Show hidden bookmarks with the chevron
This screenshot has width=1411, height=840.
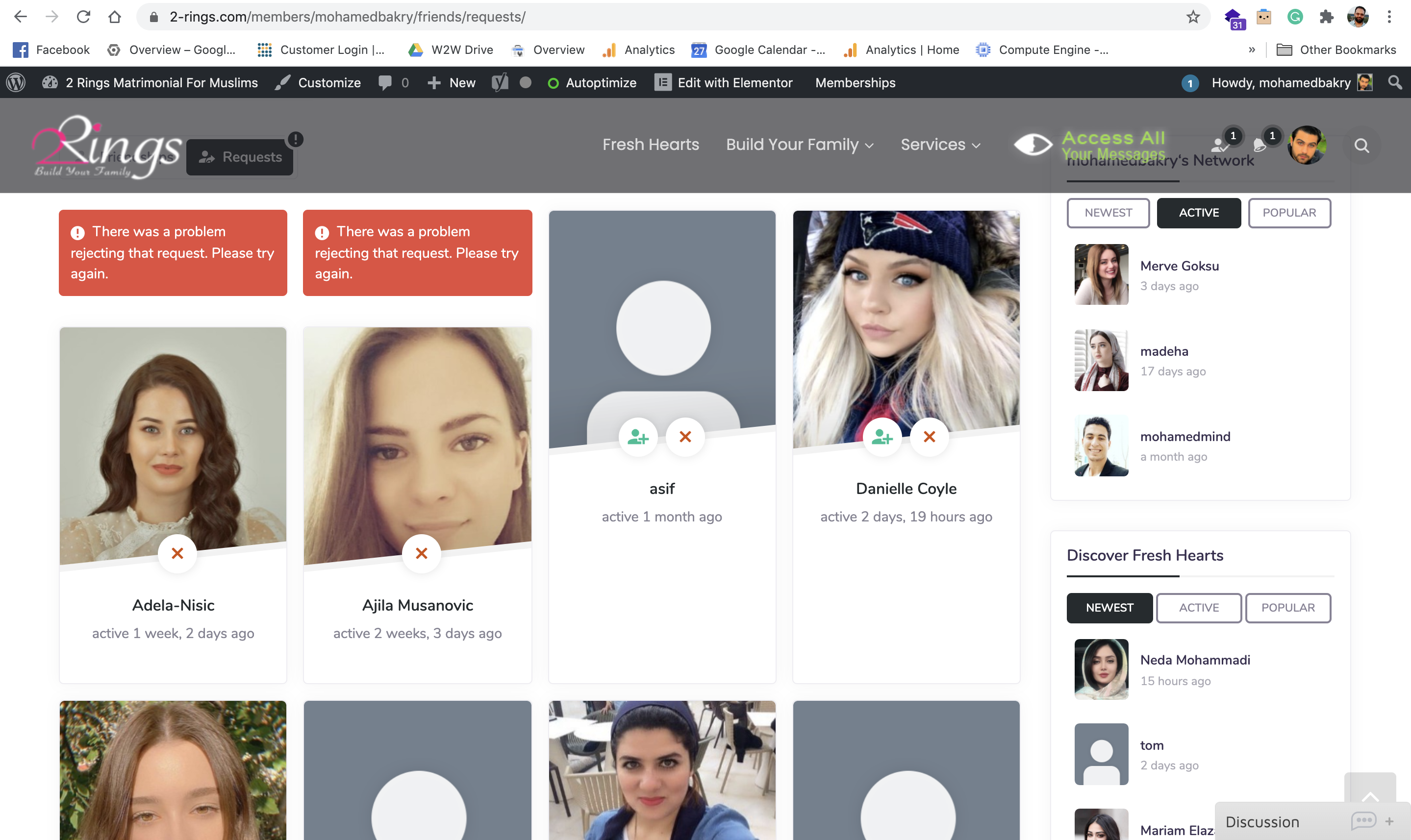(1251, 50)
